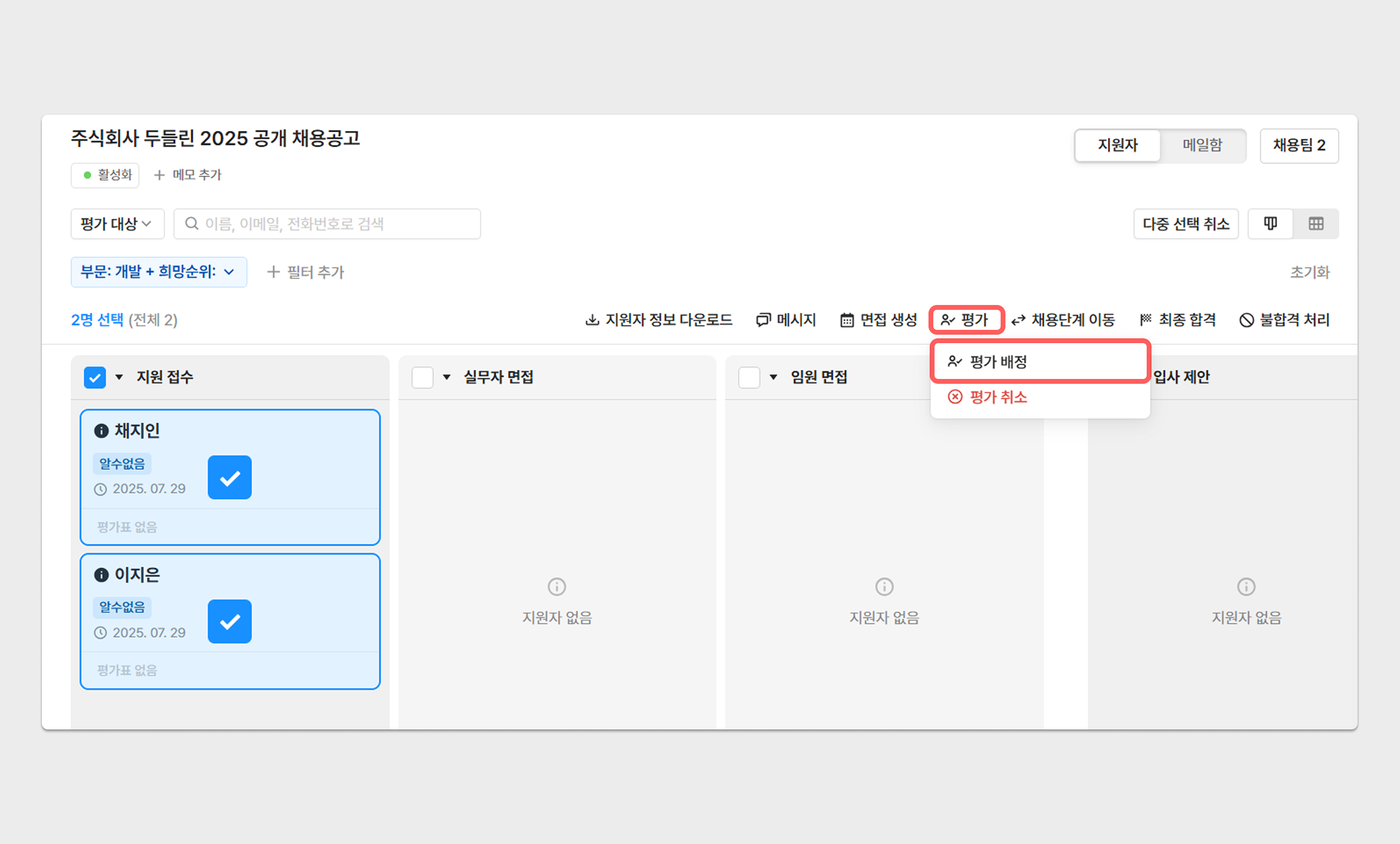Expand the 부문: 개발 + 희망순위 filter
This screenshot has height=844, width=1400.
pyautogui.click(x=158, y=272)
